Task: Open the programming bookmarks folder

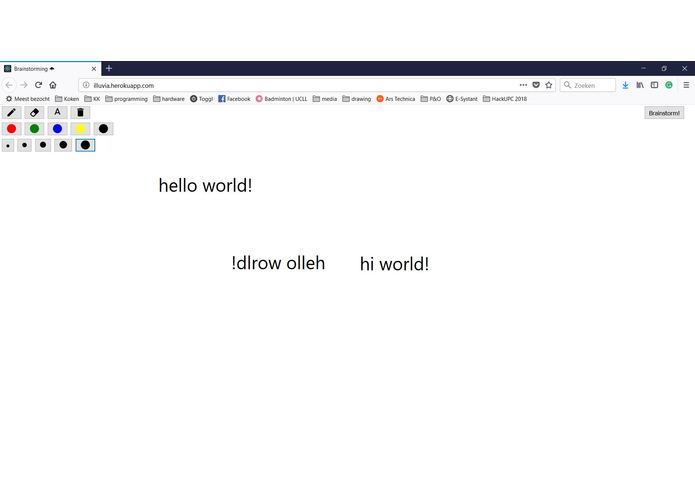Action: click(126, 99)
